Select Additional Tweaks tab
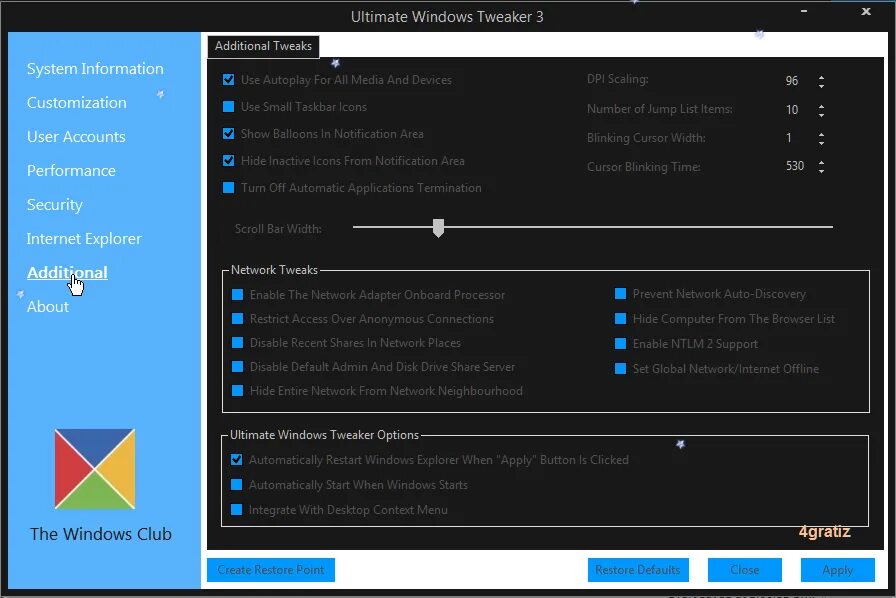 263,46
